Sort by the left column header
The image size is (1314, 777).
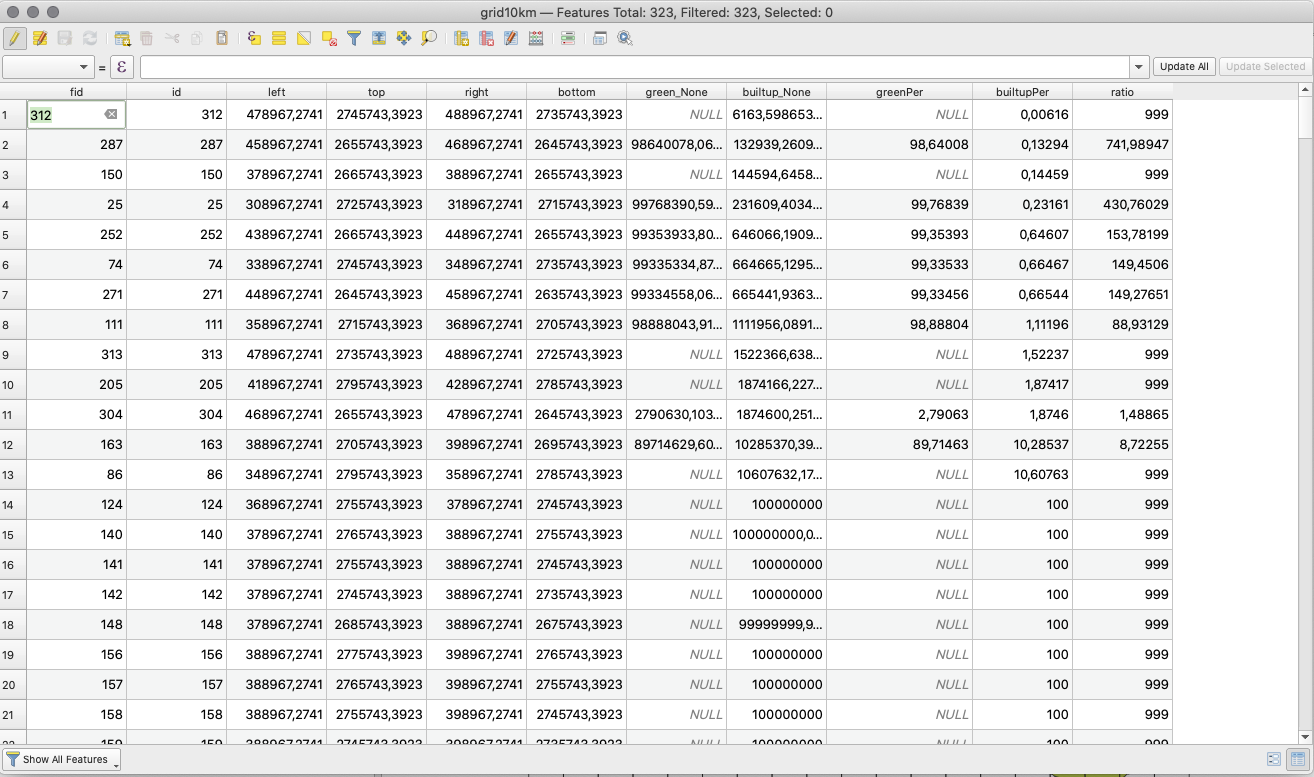276,92
